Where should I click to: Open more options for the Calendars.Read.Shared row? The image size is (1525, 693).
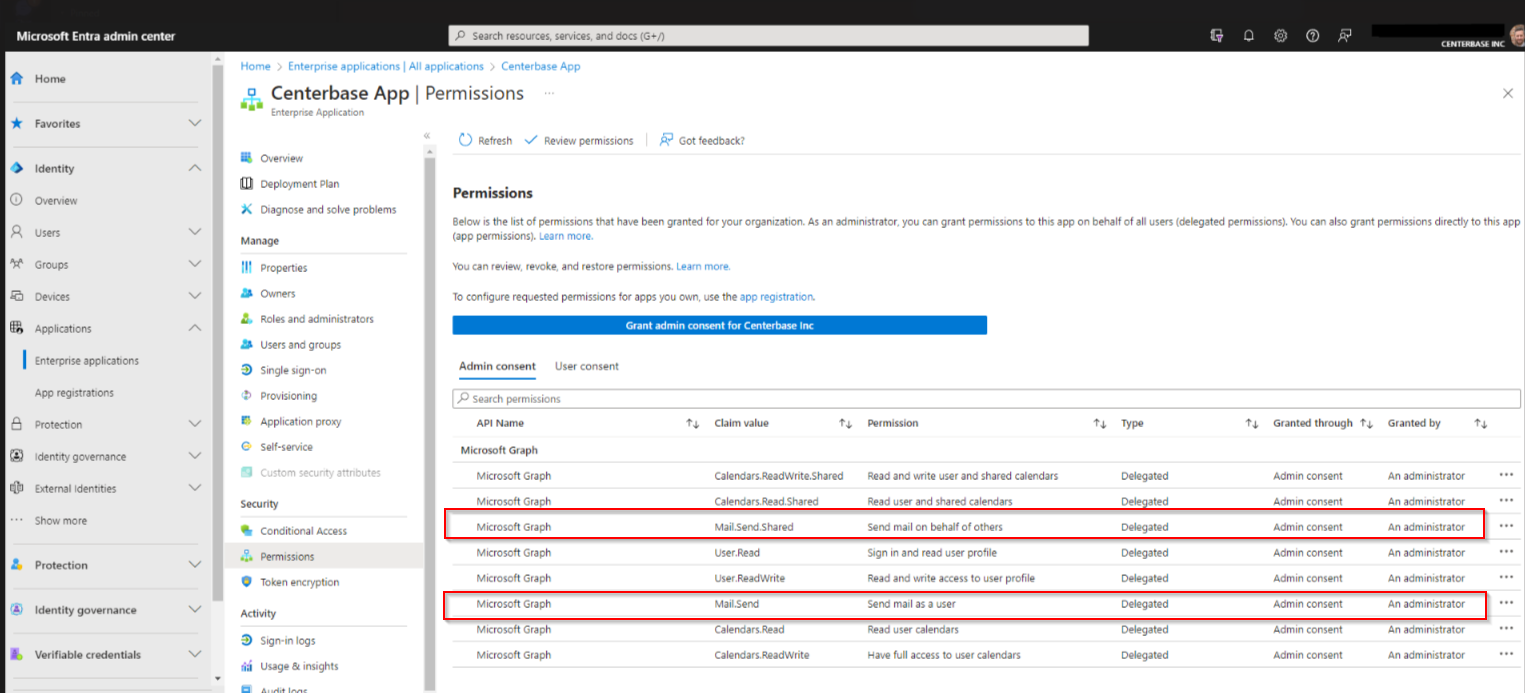click(1506, 501)
